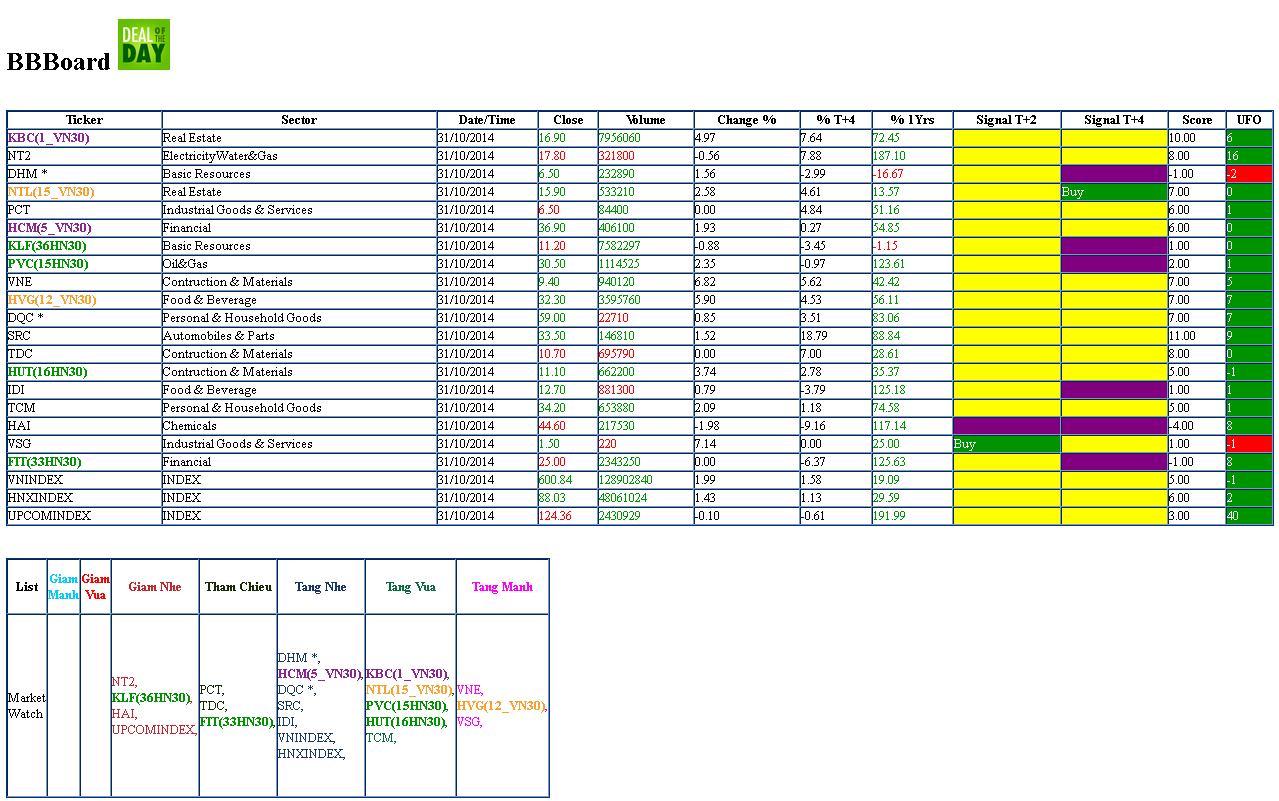Open HVG(12_VN30) in Tang Manh list
This screenshot has height=801, width=1279.
[500, 706]
